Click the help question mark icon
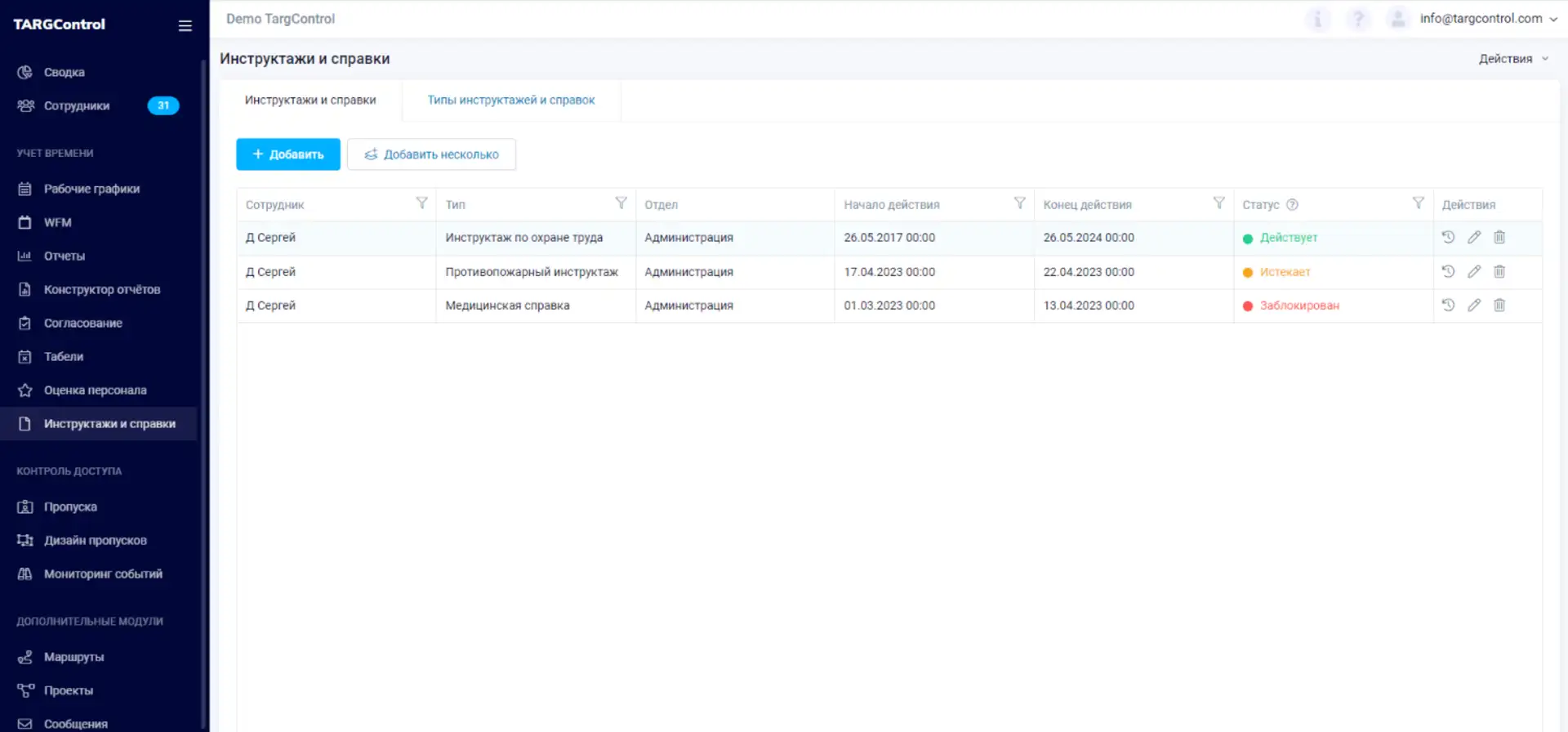The width and height of the screenshot is (1568, 732). [1358, 19]
